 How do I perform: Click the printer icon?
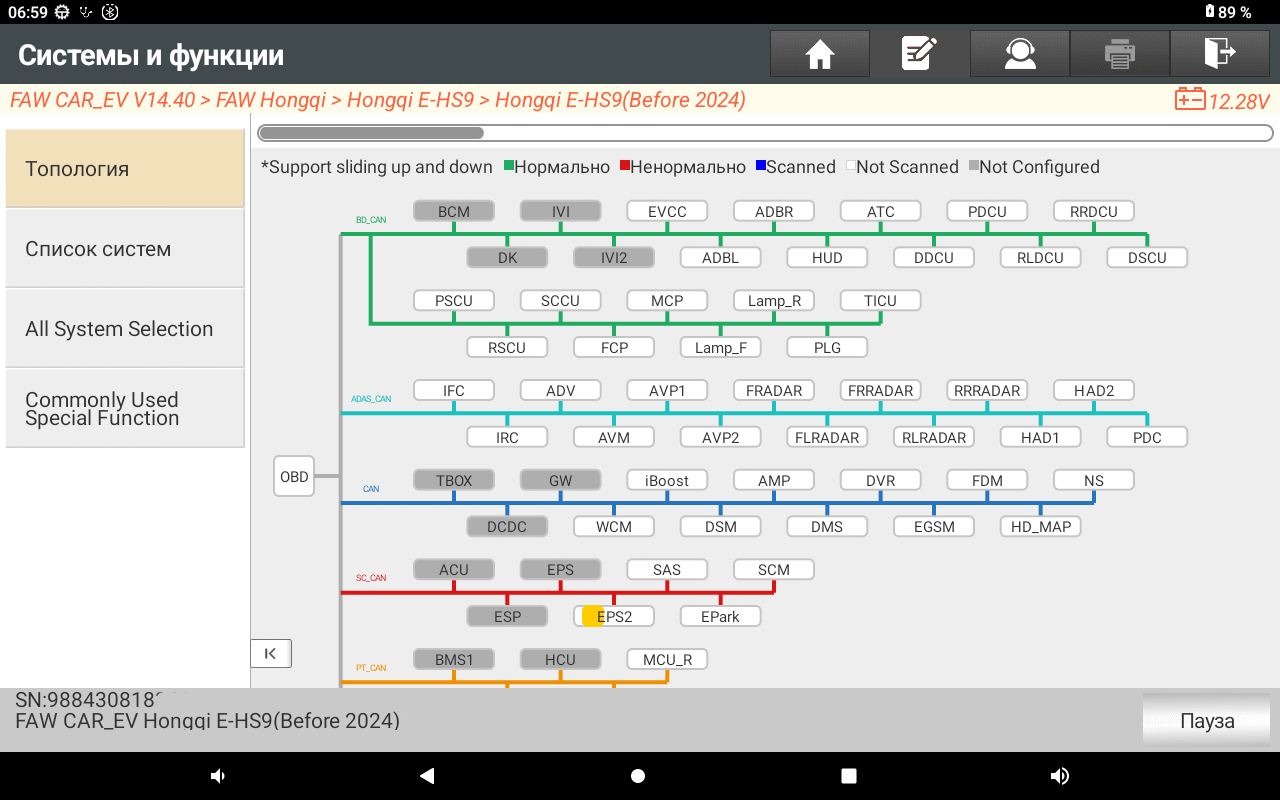coord(1120,54)
